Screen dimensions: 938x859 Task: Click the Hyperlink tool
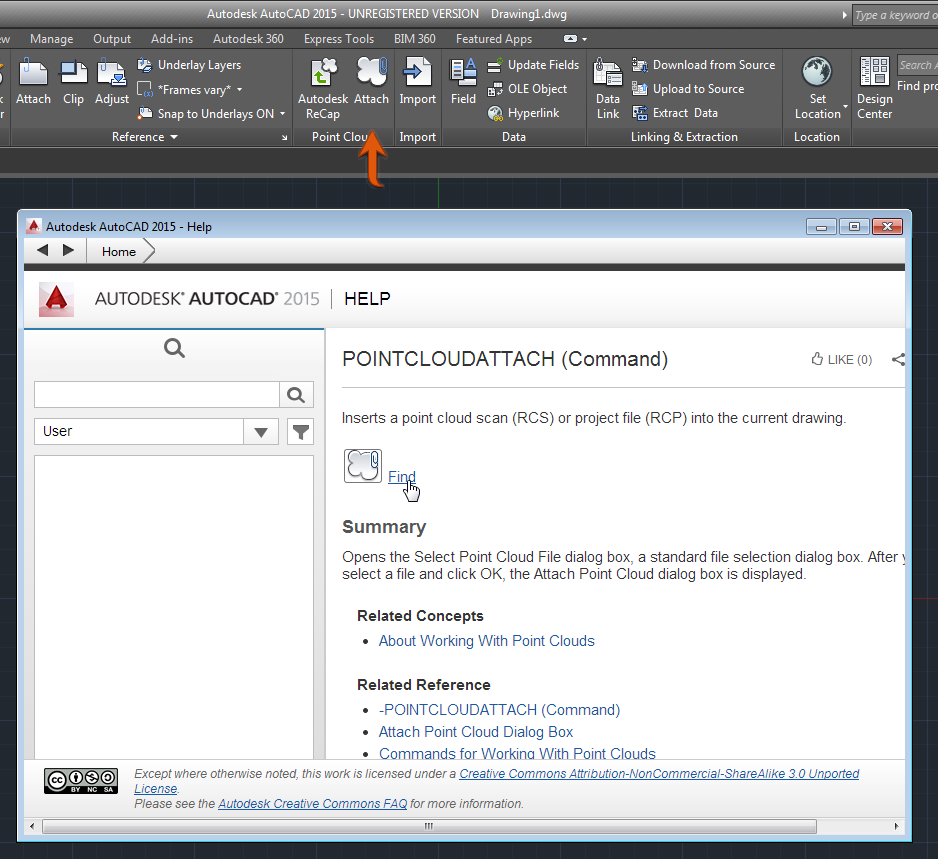[x=523, y=113]
